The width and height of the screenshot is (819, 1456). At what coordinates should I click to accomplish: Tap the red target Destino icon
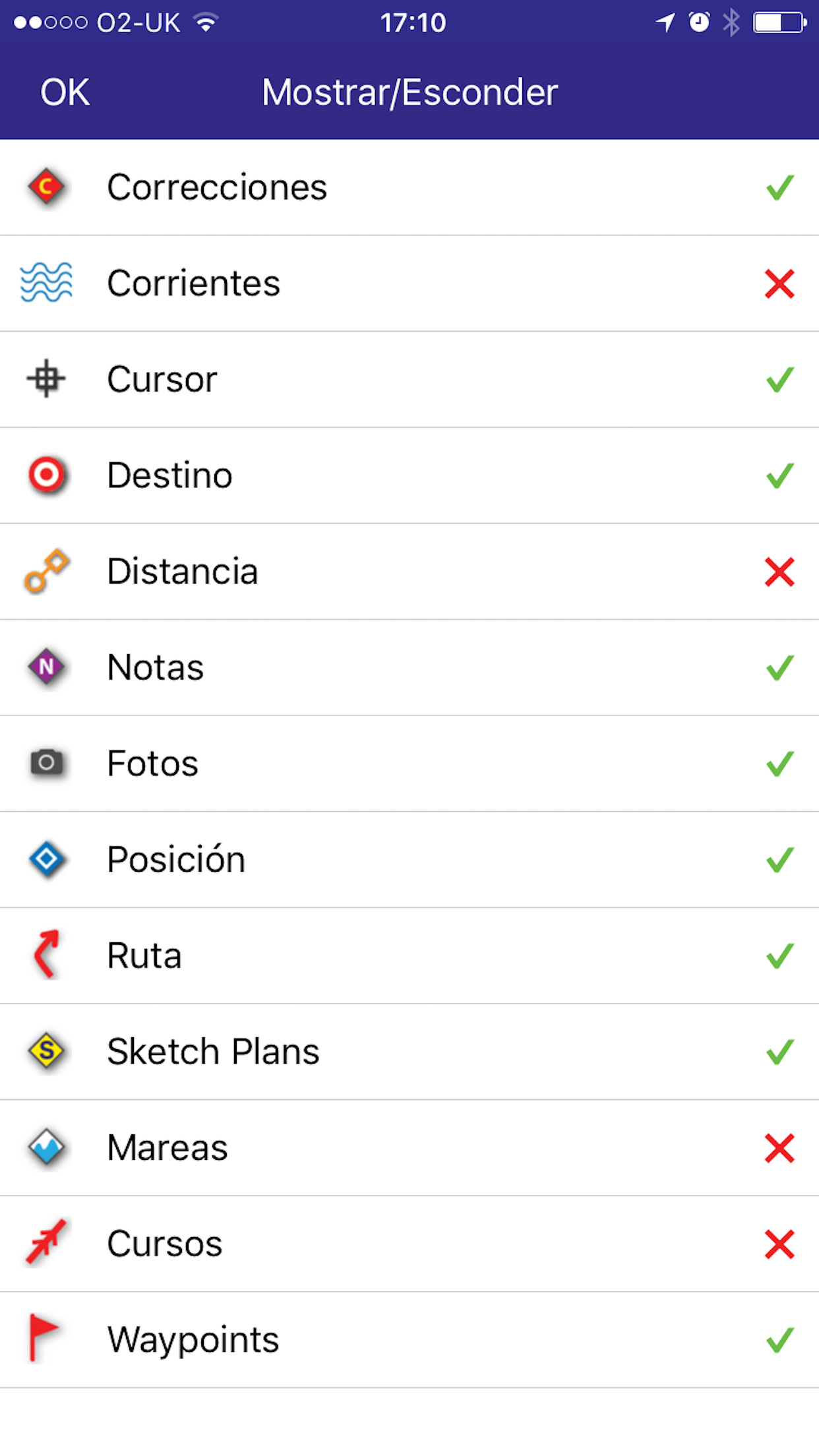(x=46, y=475)
